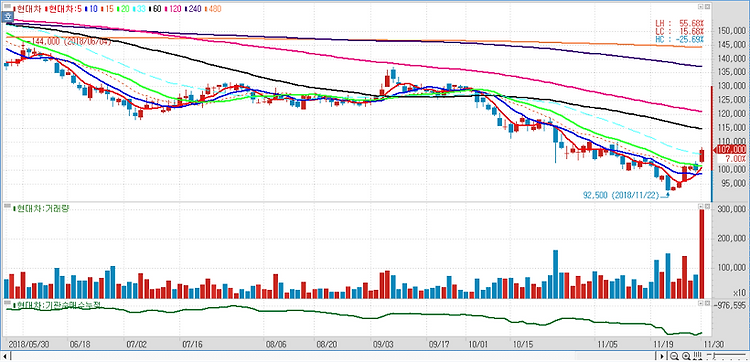This screenshot has width=750, height=362.
Task: Select the blue 10 moving average legend
Action: [x=91, y=9]
